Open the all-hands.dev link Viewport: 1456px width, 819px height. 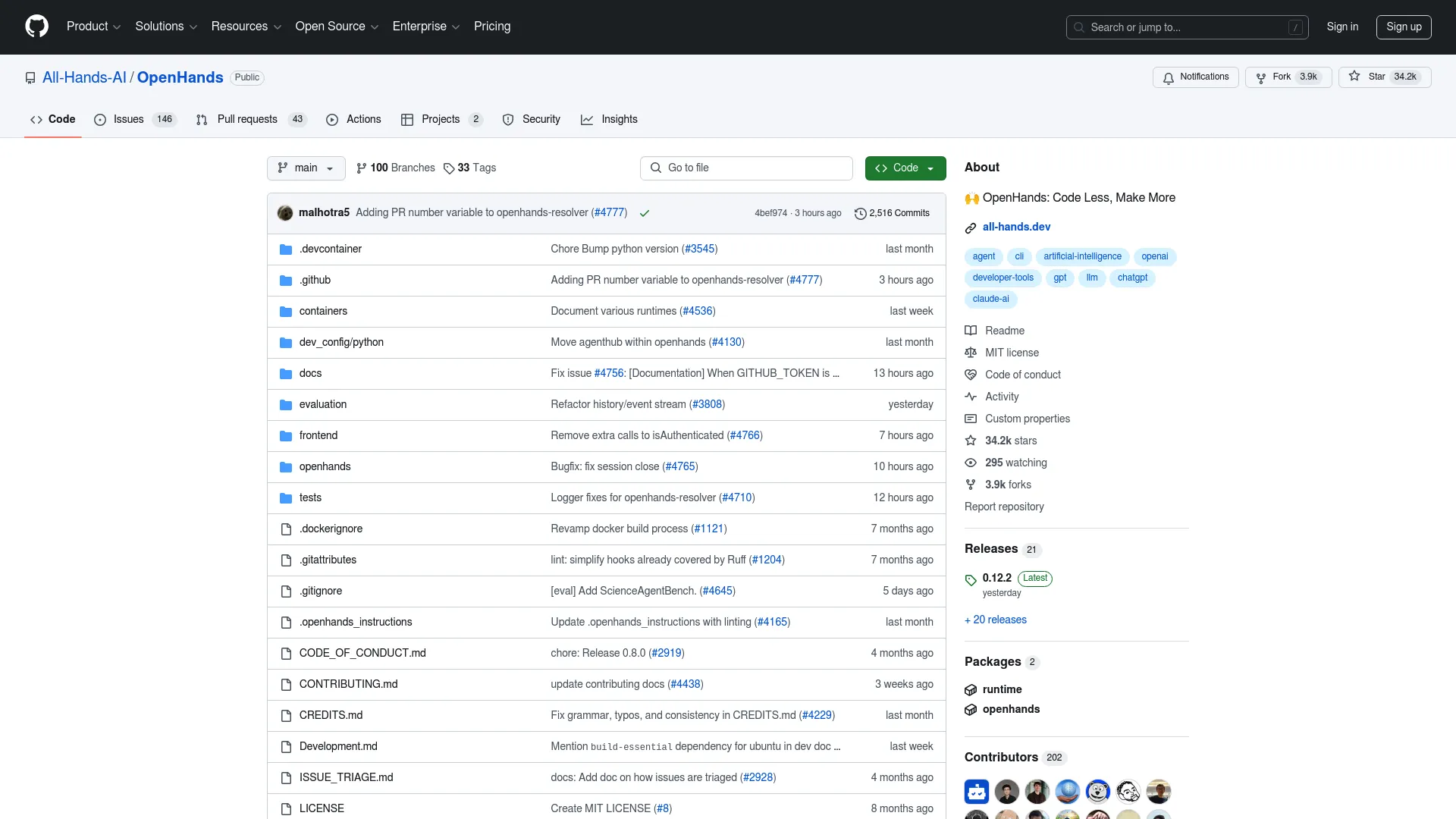pyautogui.click(x=1016, y=227)
